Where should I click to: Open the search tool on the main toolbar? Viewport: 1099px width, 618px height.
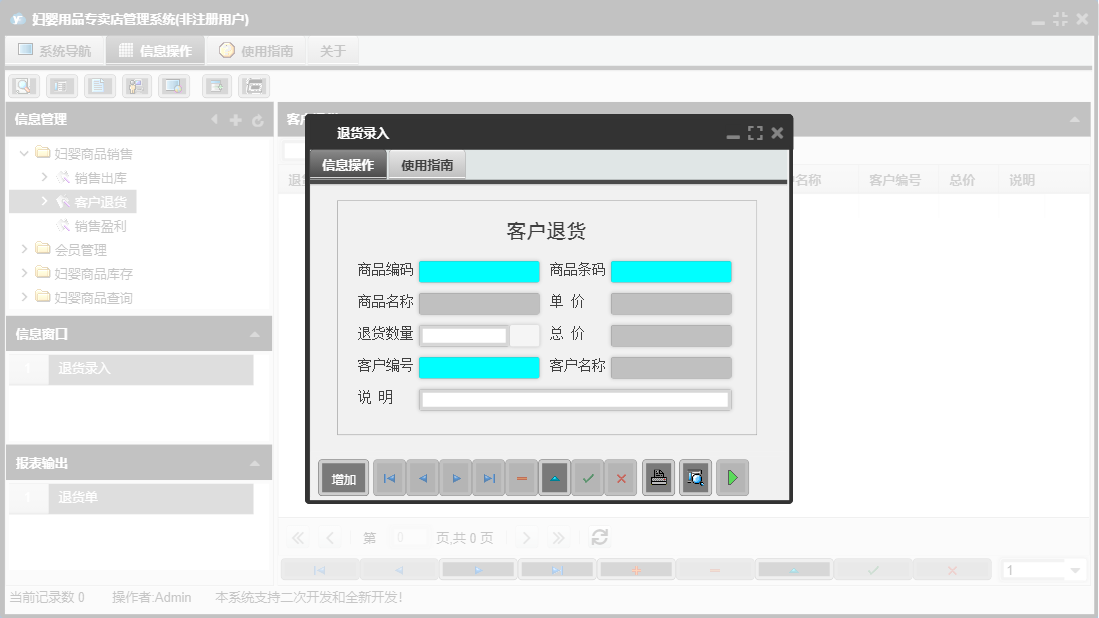tap(22, 86)
